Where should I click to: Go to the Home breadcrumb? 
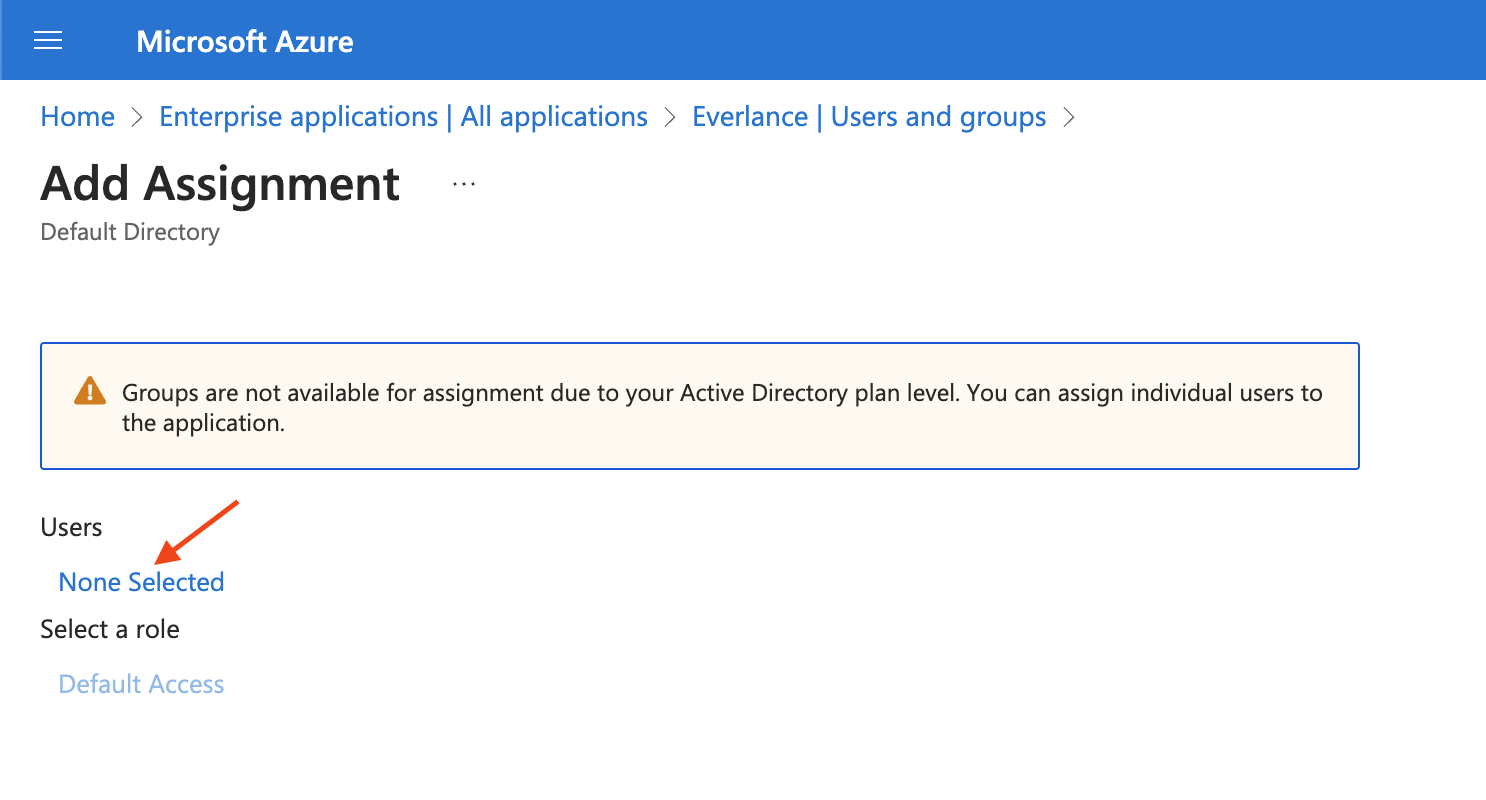pos(77,117)
